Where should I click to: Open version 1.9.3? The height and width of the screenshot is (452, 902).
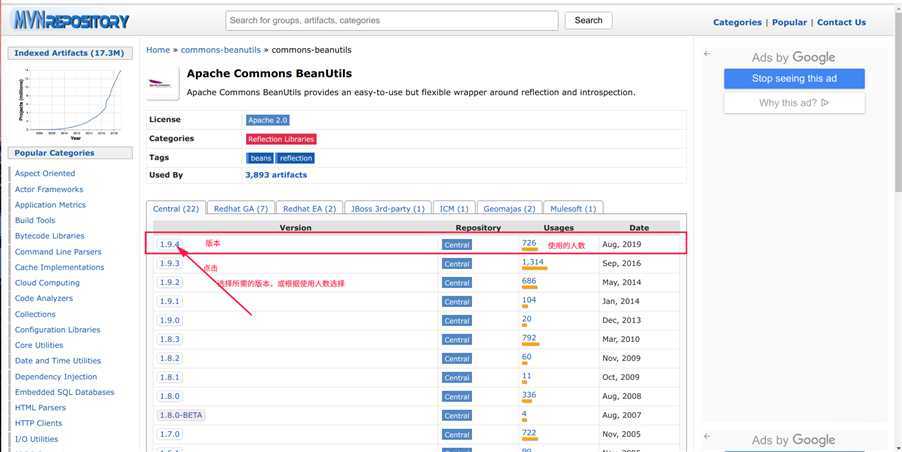(170, 263)
